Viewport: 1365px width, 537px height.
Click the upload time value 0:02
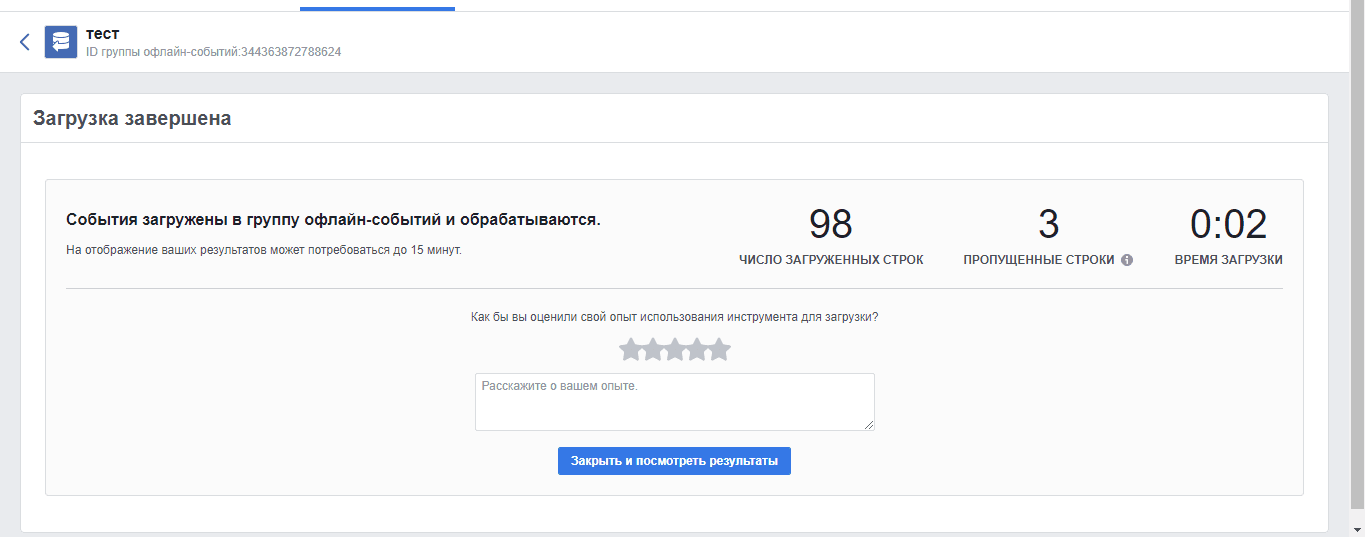(x=1228, y=225)
